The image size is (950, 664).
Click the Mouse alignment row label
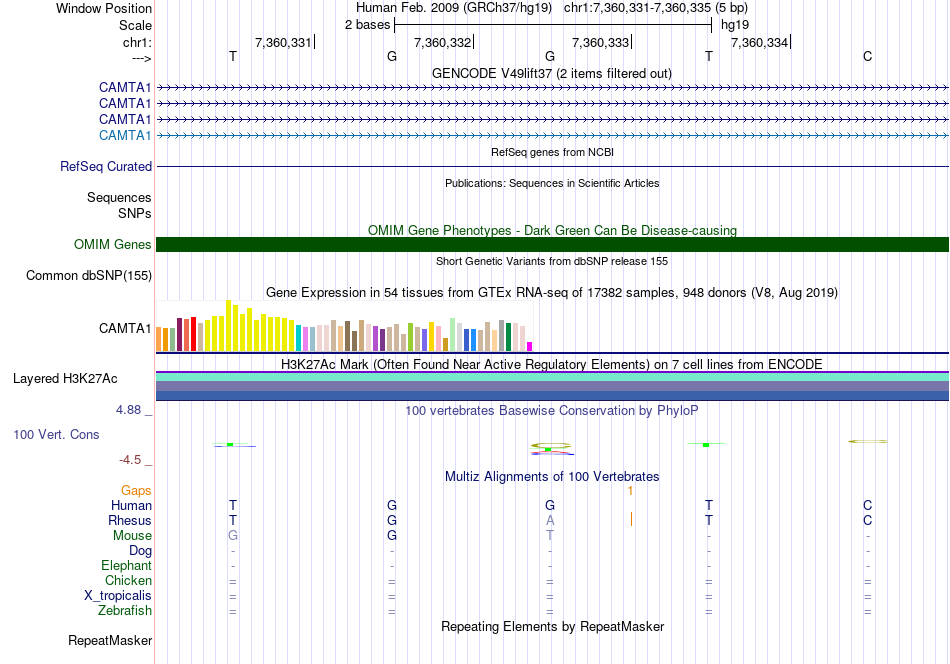click(x=132, y=536)
